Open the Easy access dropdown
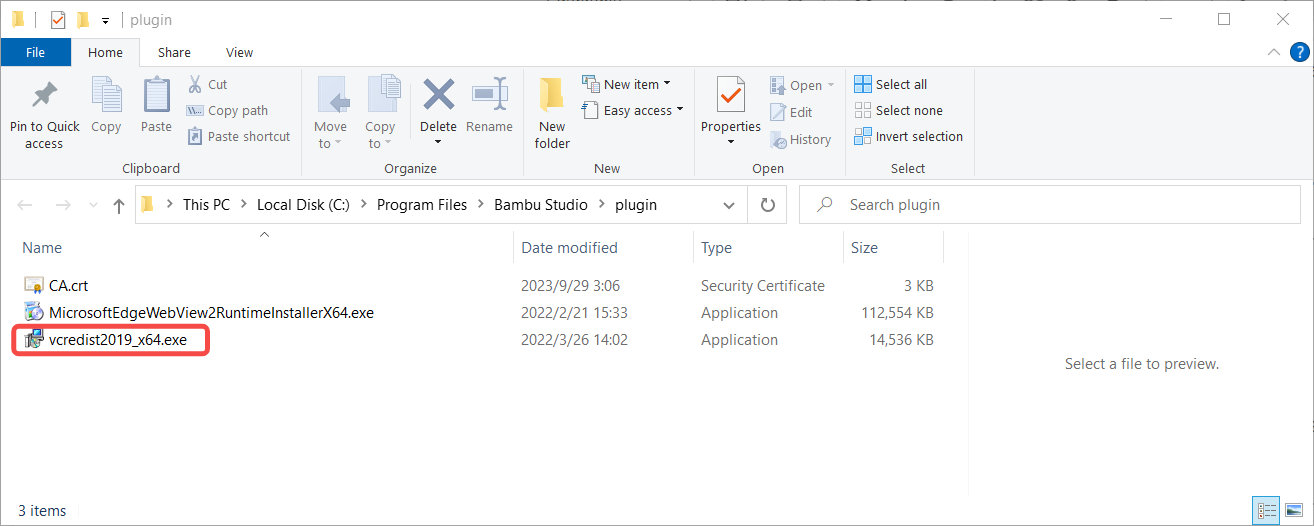1314x526 pixels. (x=632, y=110)
